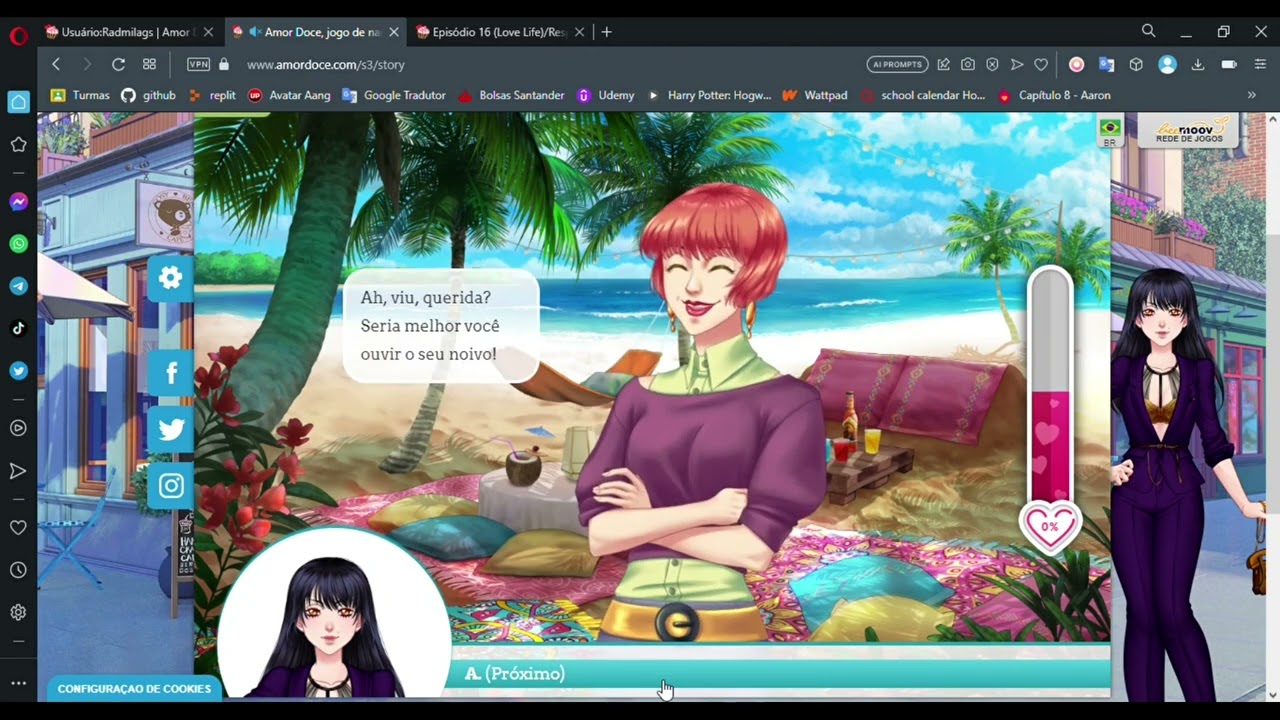
Task: Open the game settings gear button
Action: tap(171, 278)
